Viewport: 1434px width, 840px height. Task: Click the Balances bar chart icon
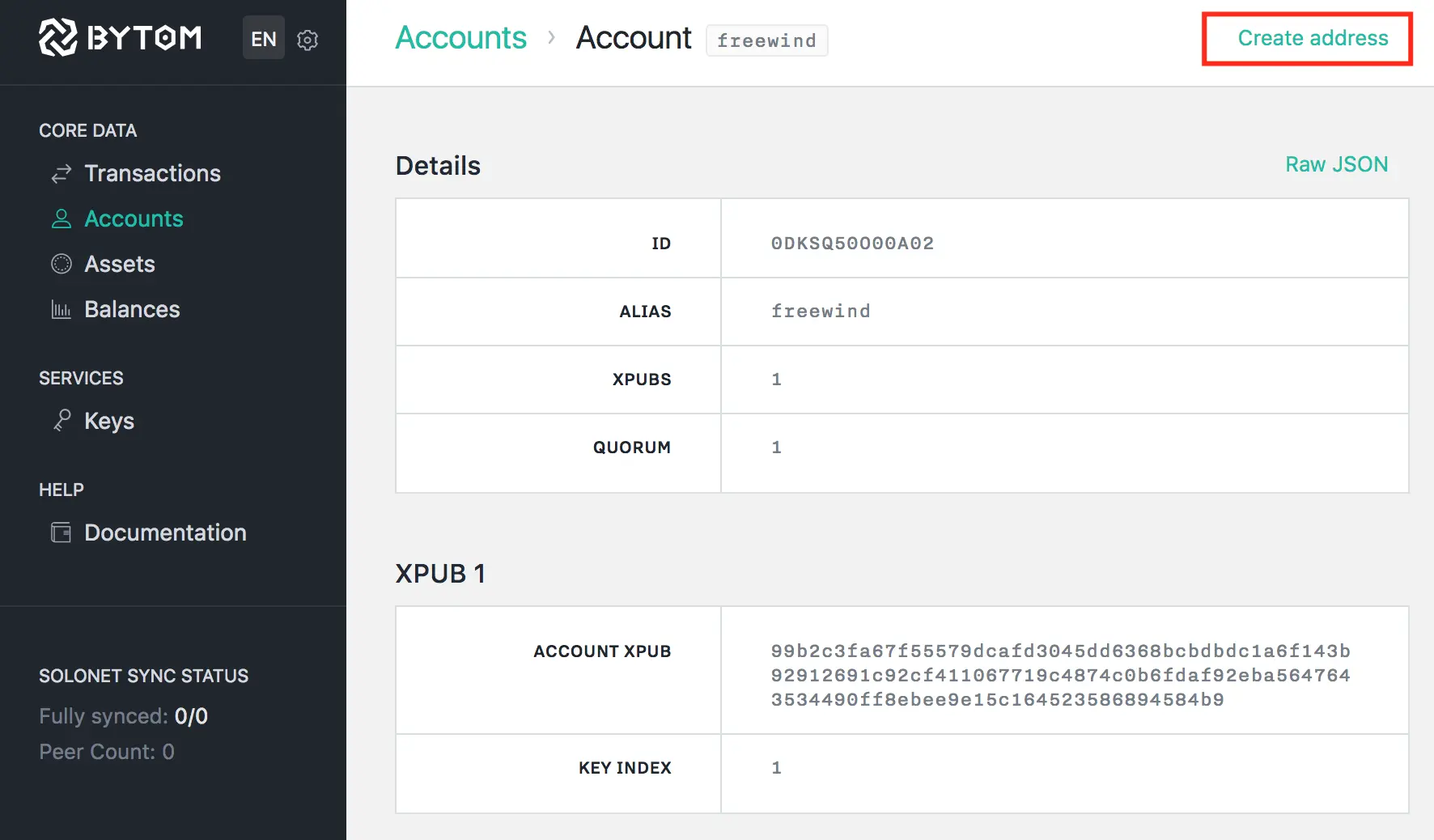coord(62,309)
